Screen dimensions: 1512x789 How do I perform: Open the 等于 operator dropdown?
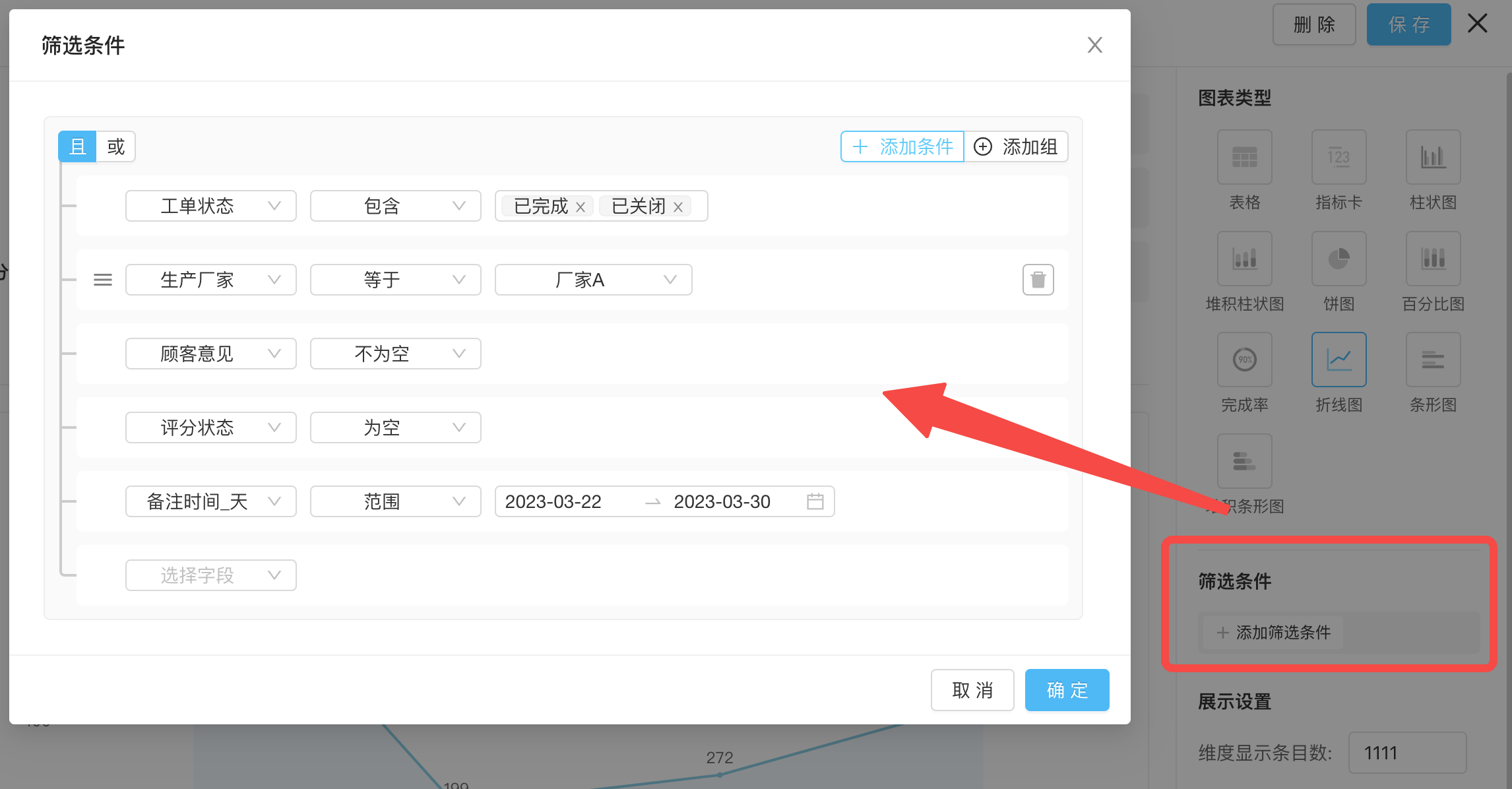coord(395,280)
